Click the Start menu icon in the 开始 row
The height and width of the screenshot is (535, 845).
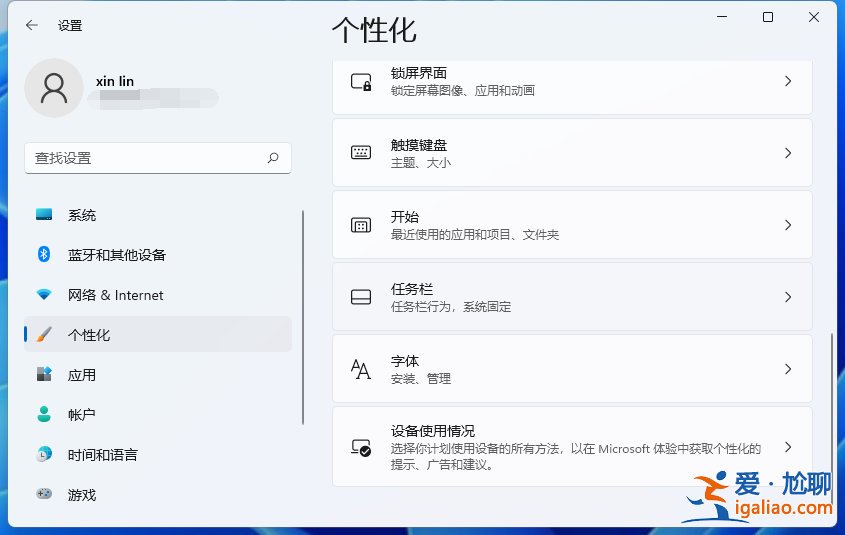[361, 225]
